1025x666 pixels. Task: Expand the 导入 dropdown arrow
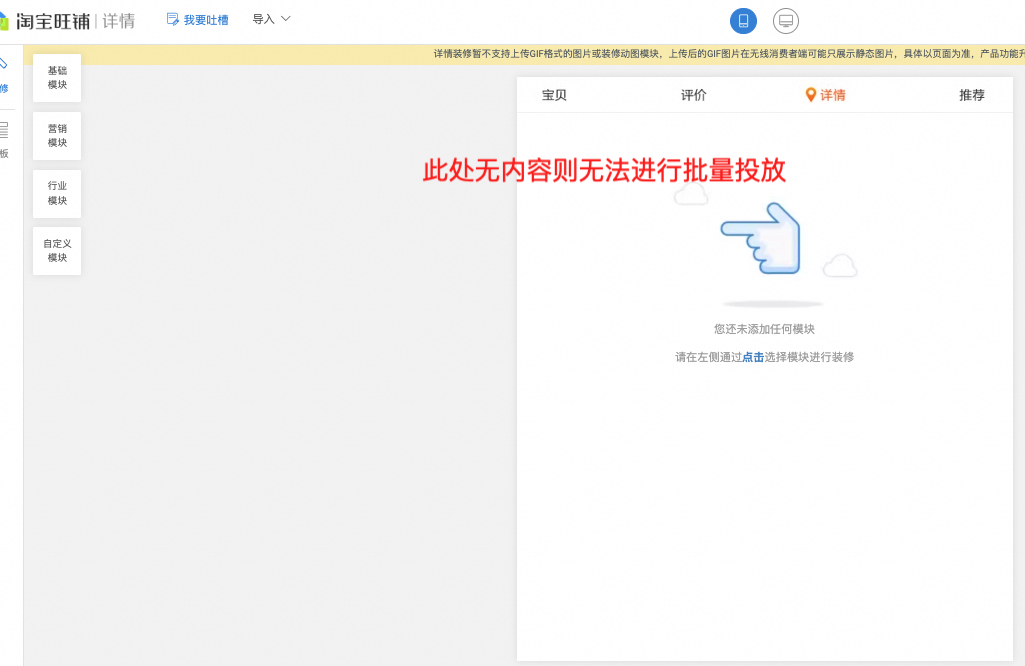coord(286,19)
